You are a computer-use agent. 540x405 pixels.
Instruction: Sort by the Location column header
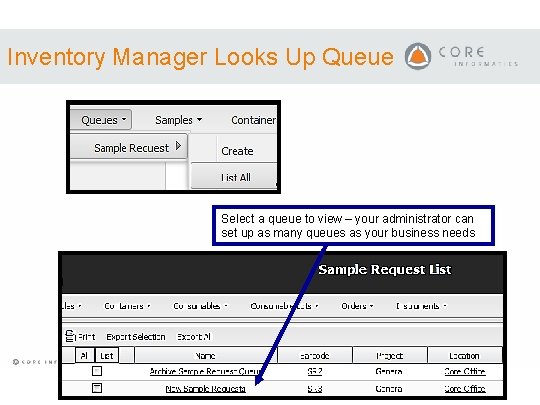click(464, 355)
